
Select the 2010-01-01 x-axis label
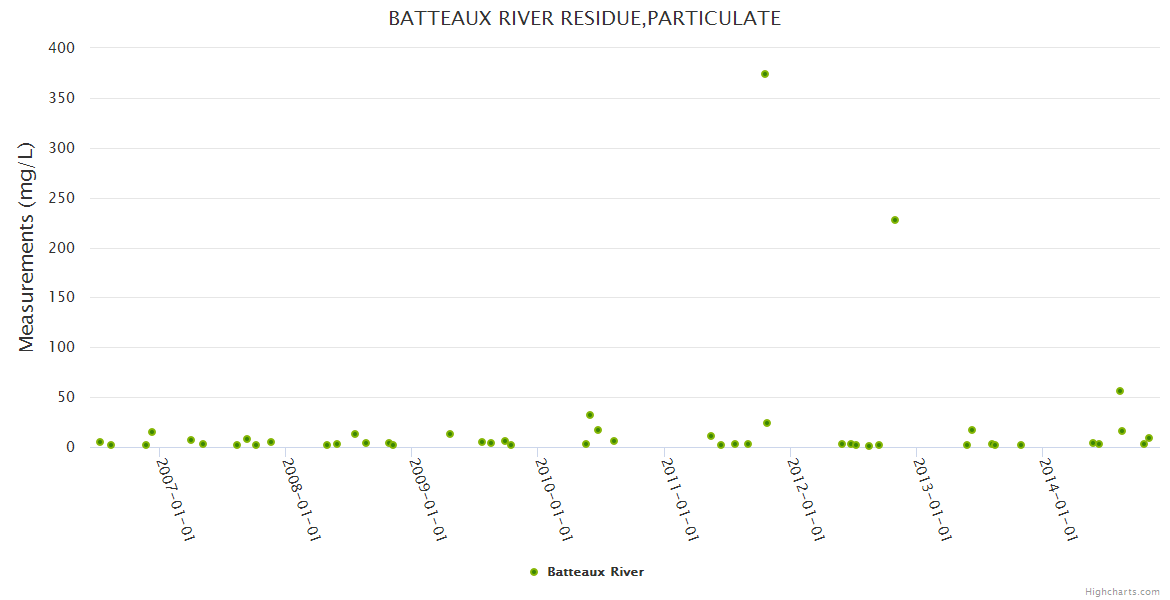point(553,499)
